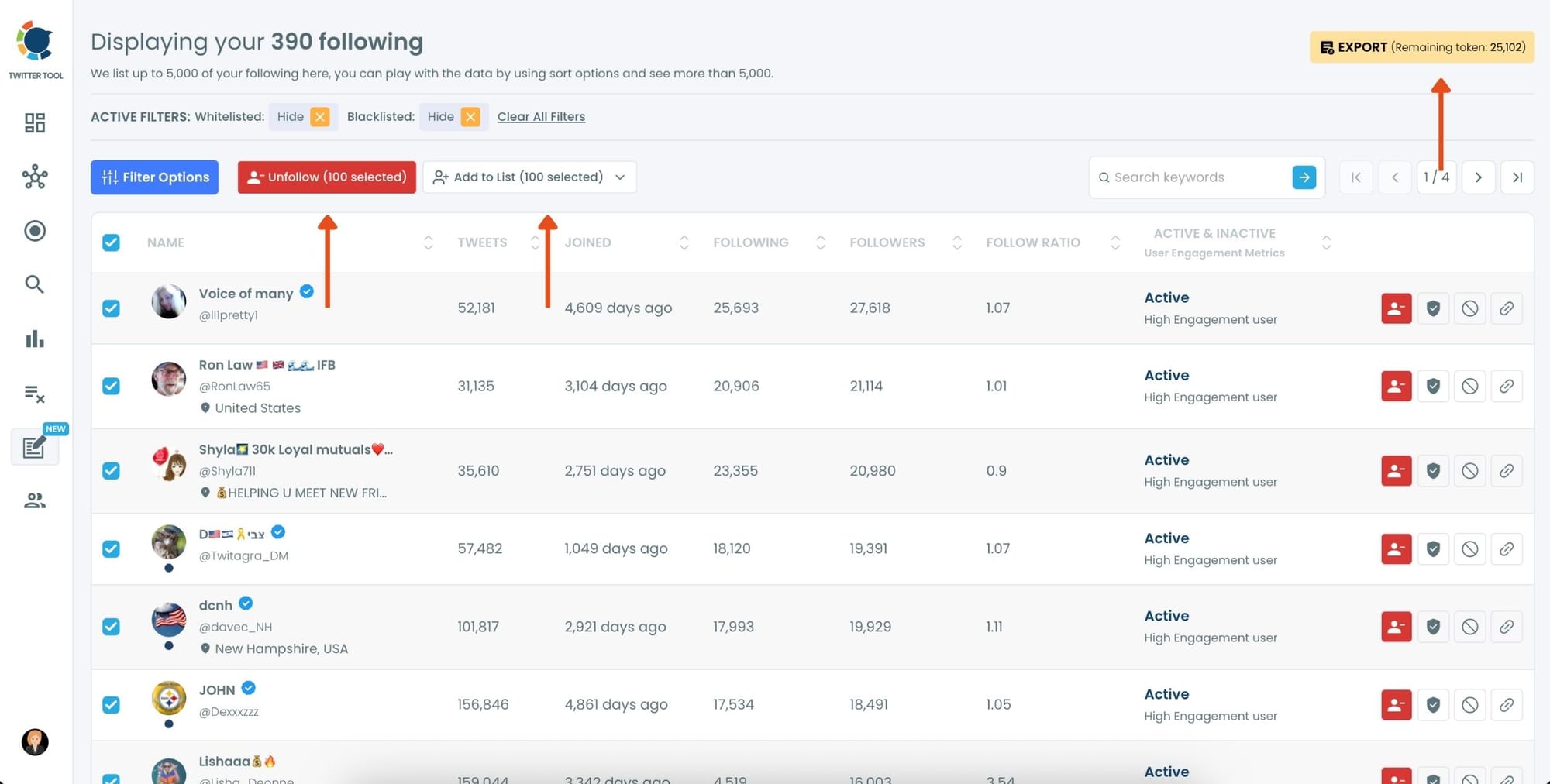The height and width of the screenshot is (784, 1550).
Task: Unfollow Voice of many with red person icon
Action: tap(1396, 308)
